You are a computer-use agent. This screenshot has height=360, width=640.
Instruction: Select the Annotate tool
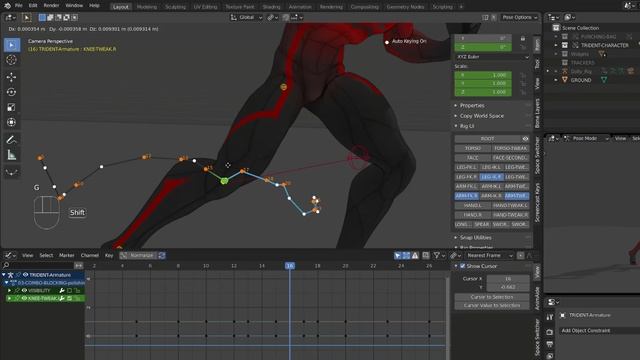point(11,140)
